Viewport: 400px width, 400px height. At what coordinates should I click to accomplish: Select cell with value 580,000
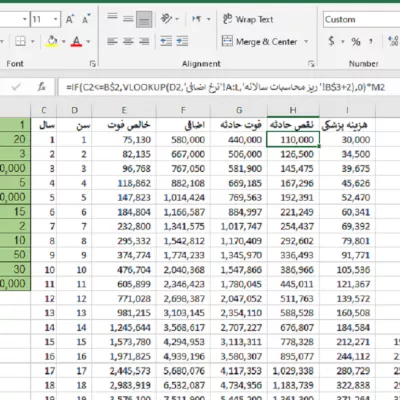click(183, 139)
